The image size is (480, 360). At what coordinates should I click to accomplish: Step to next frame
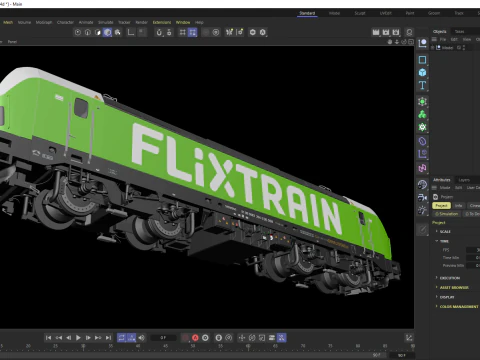(88, 338)
